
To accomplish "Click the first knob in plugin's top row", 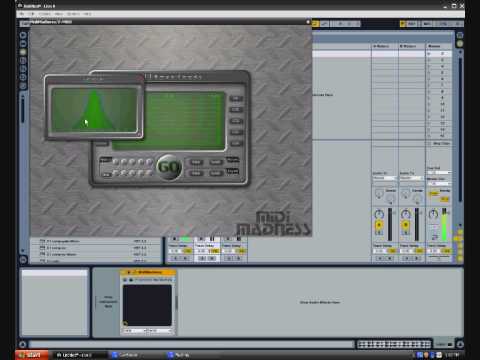I will (116, 162).
